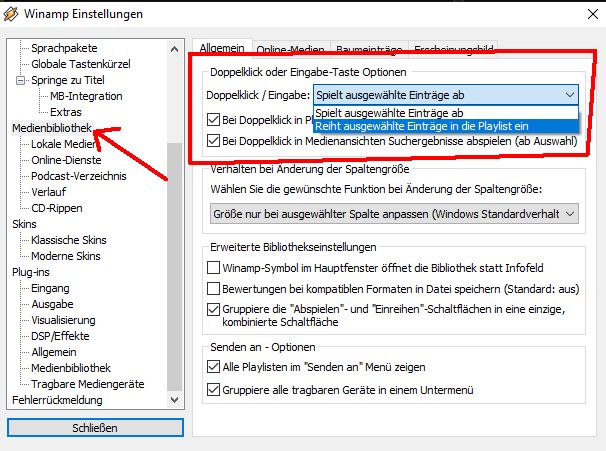Select the top-level Medienbibliothek tree item
This screenshot has height=451, width=606.
pyautogui.click(x=52, y=128)
